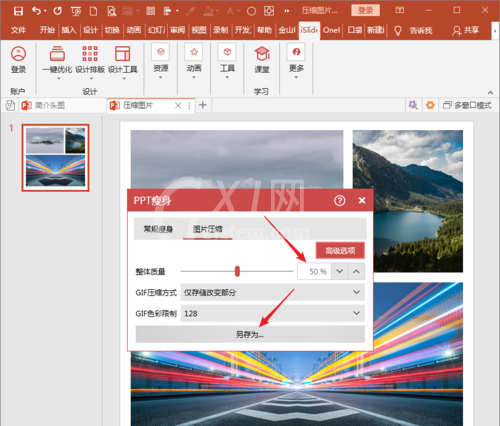Select slide 1 thumbnail

click(x=56, y=158)
